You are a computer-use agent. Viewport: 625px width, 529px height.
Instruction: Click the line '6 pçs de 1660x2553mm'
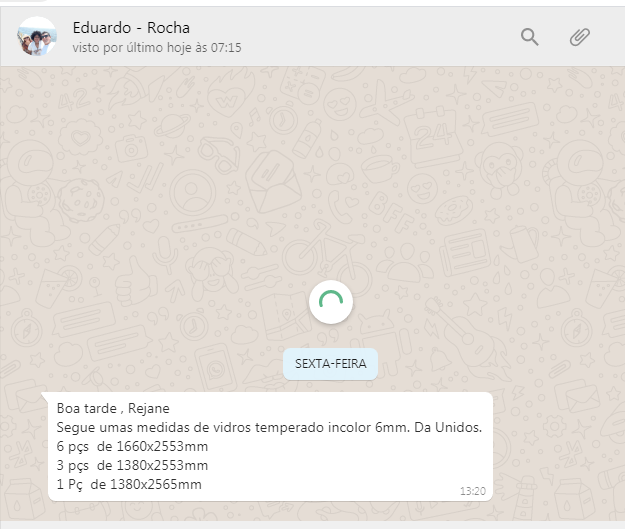[132, 446]
